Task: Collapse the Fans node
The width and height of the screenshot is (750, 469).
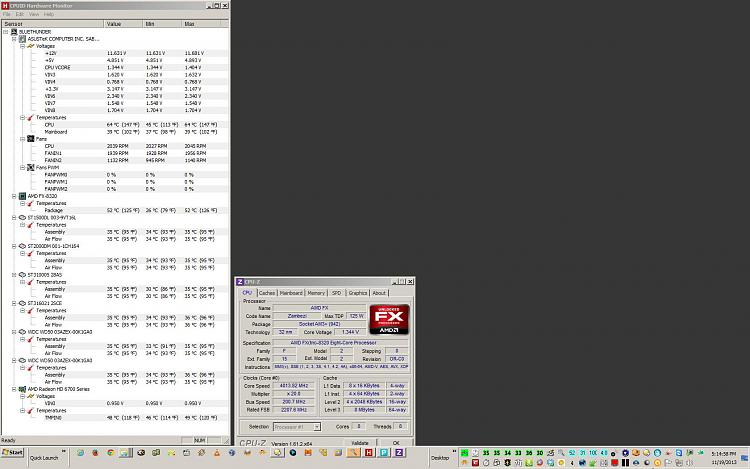Action: click(22, 139)
